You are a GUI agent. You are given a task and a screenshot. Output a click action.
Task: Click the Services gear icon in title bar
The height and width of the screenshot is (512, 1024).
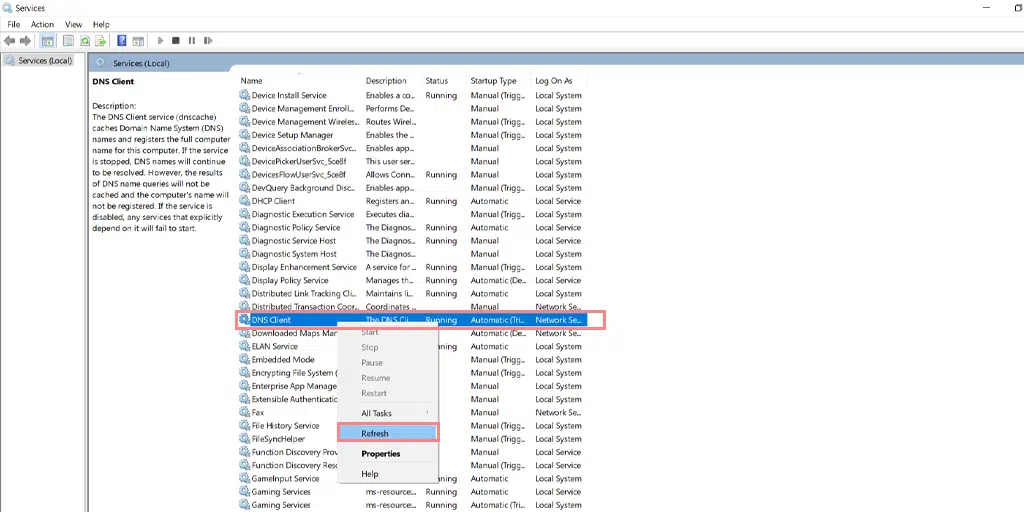coord(7,8)
